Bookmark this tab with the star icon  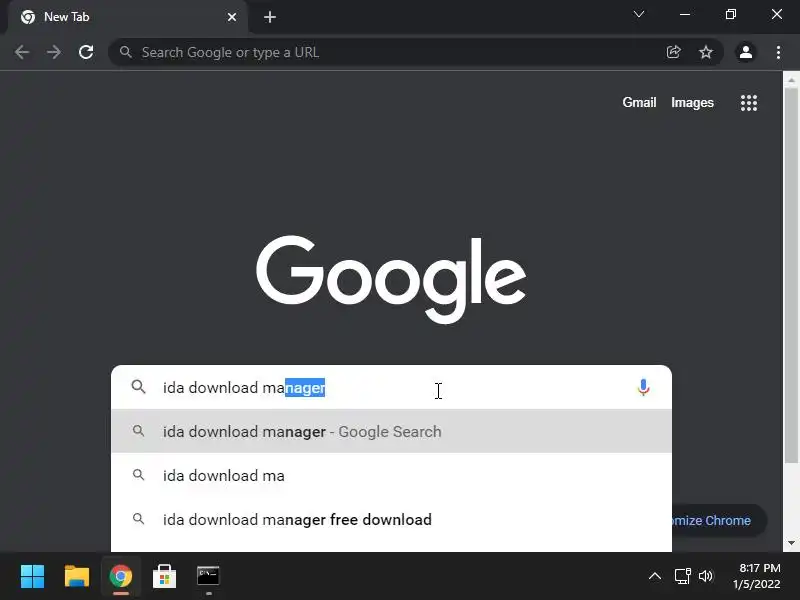click(706, 52)
